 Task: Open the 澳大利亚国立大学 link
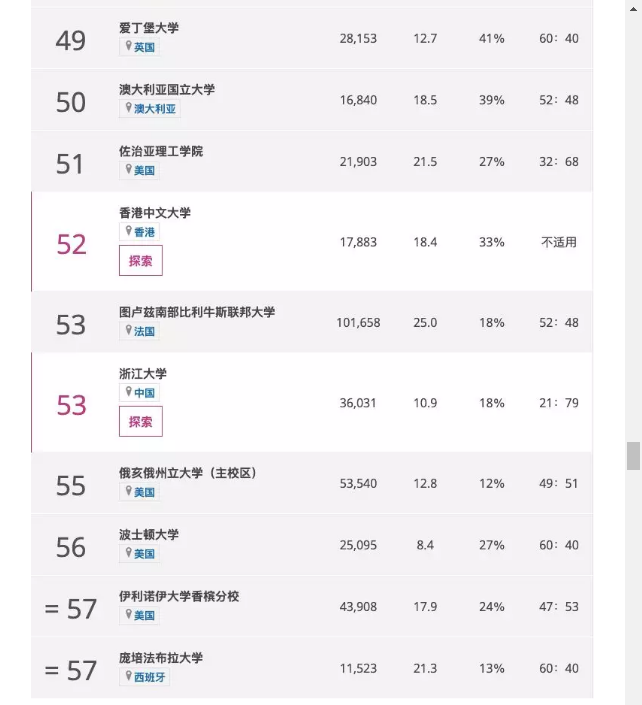[167, 89]
